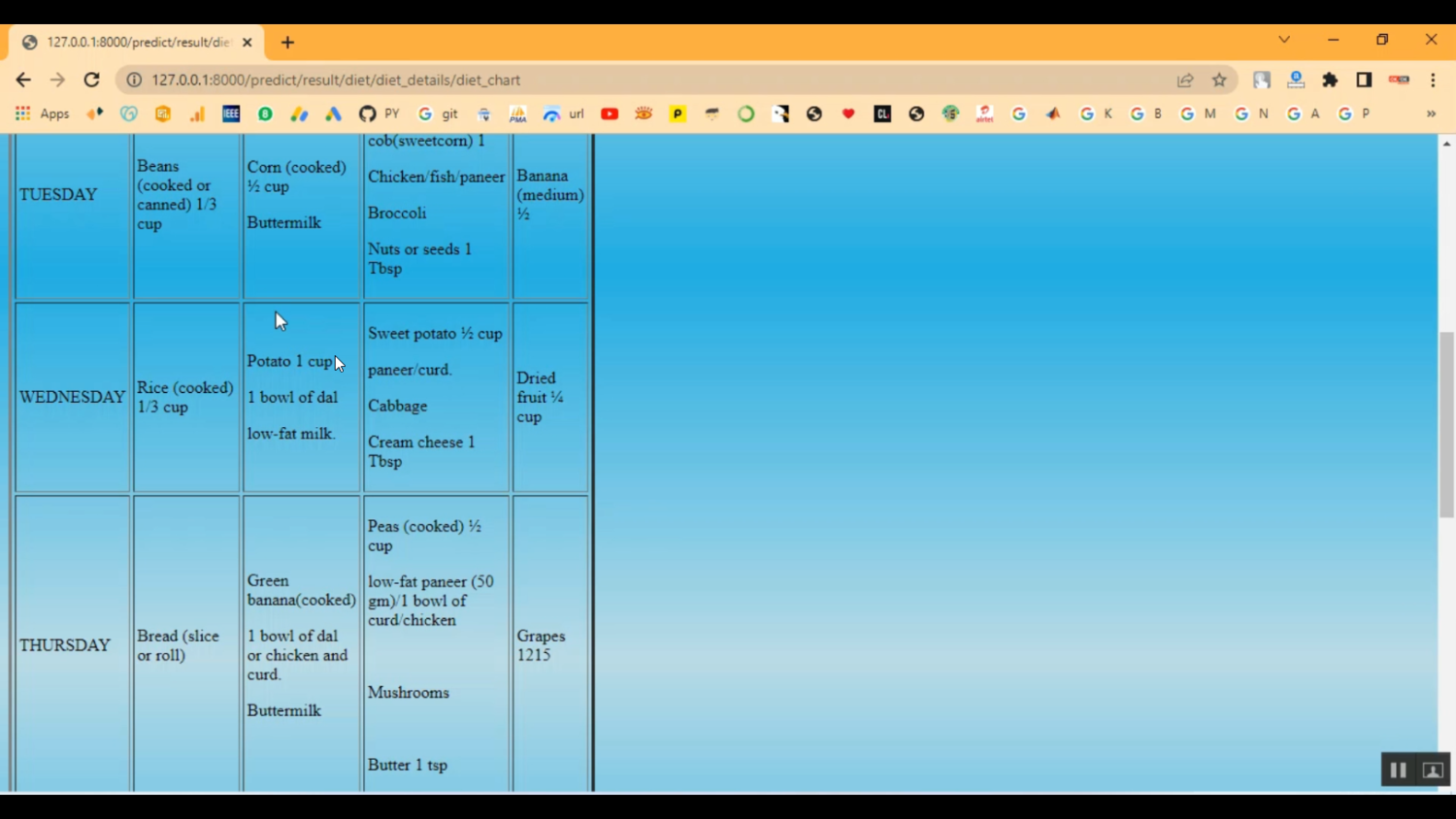Viewport: 1456px width, 819px height.
Task: Open the Google N bookmark
Action: pos(1251,114)
